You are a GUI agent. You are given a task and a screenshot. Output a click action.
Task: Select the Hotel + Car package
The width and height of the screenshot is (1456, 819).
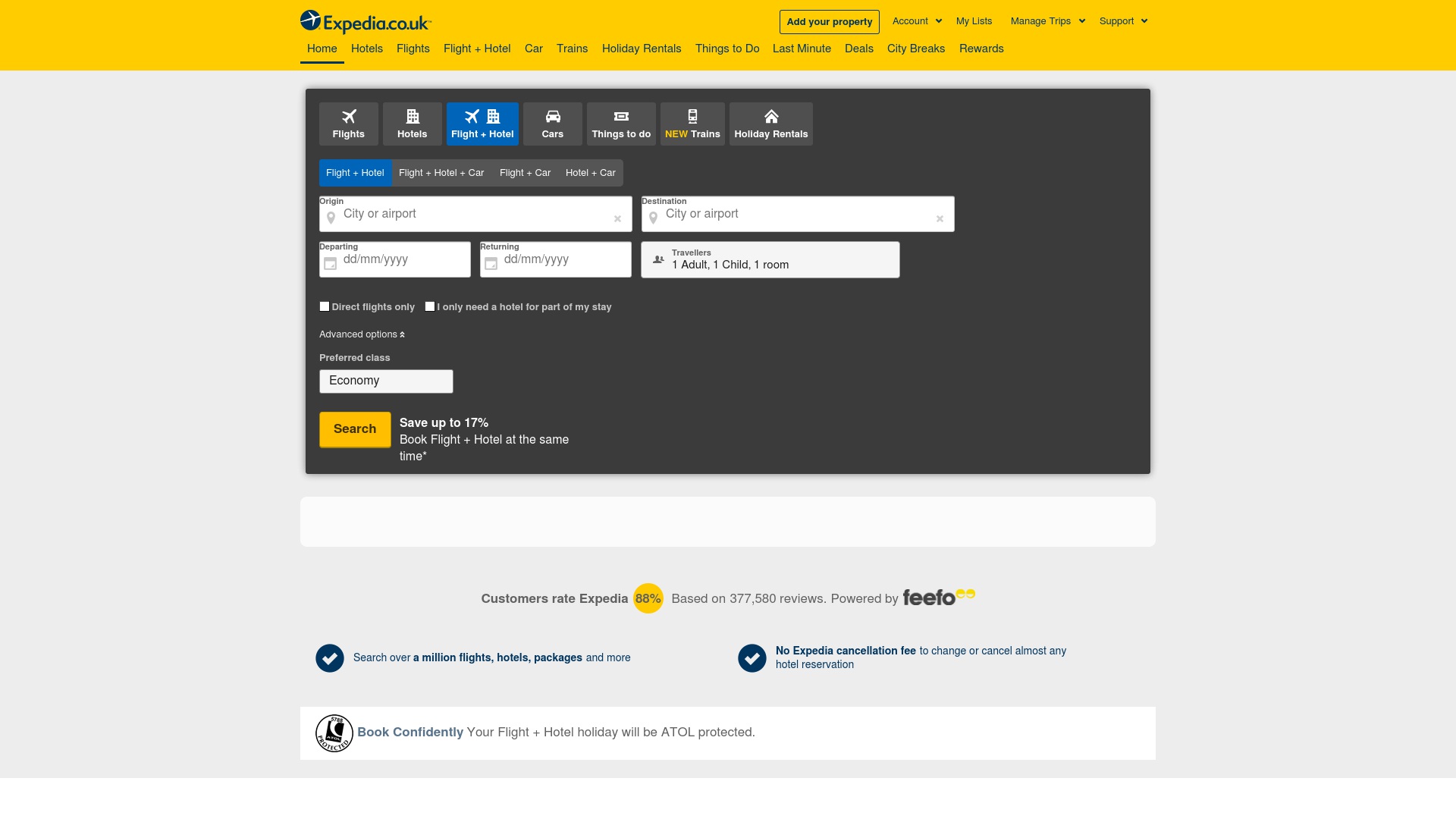coord(591,173)
